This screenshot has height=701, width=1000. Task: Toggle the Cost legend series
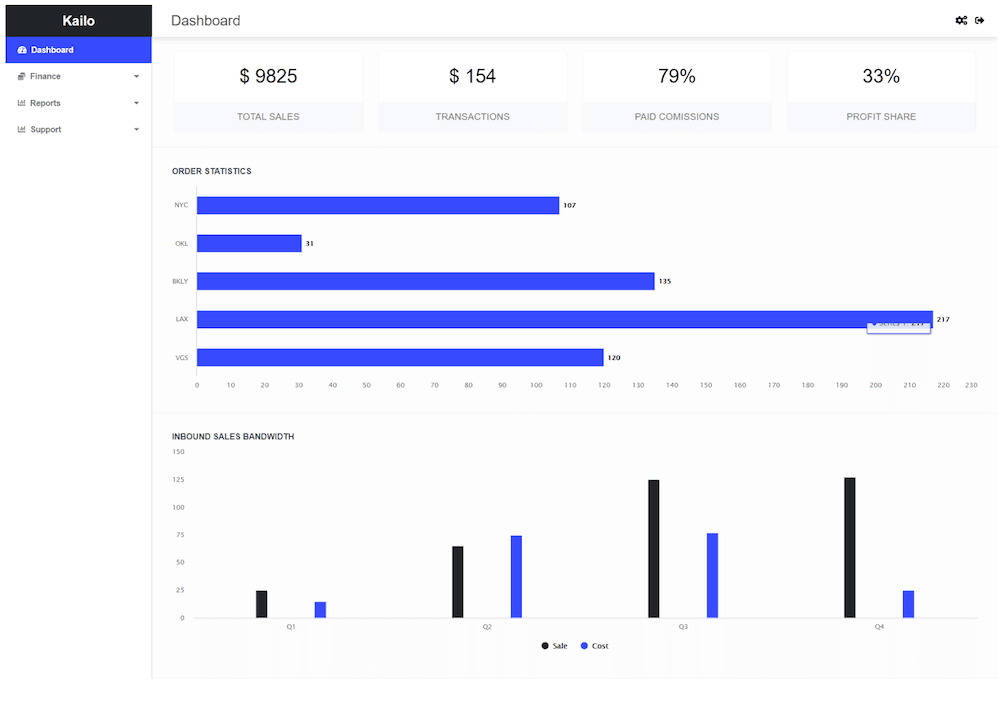point(594,646)
